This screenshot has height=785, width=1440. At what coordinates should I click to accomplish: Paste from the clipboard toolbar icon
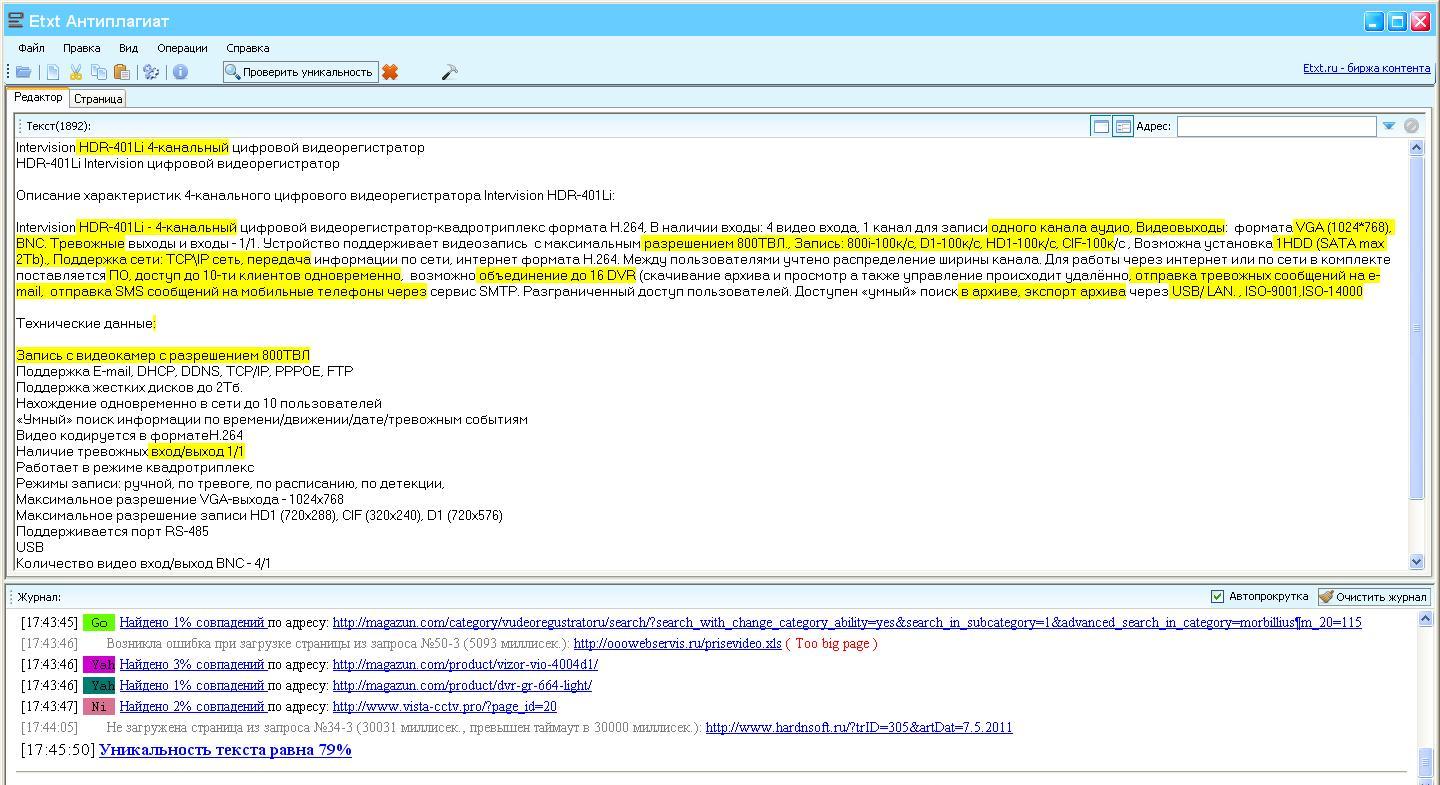(x=121, y=72)
